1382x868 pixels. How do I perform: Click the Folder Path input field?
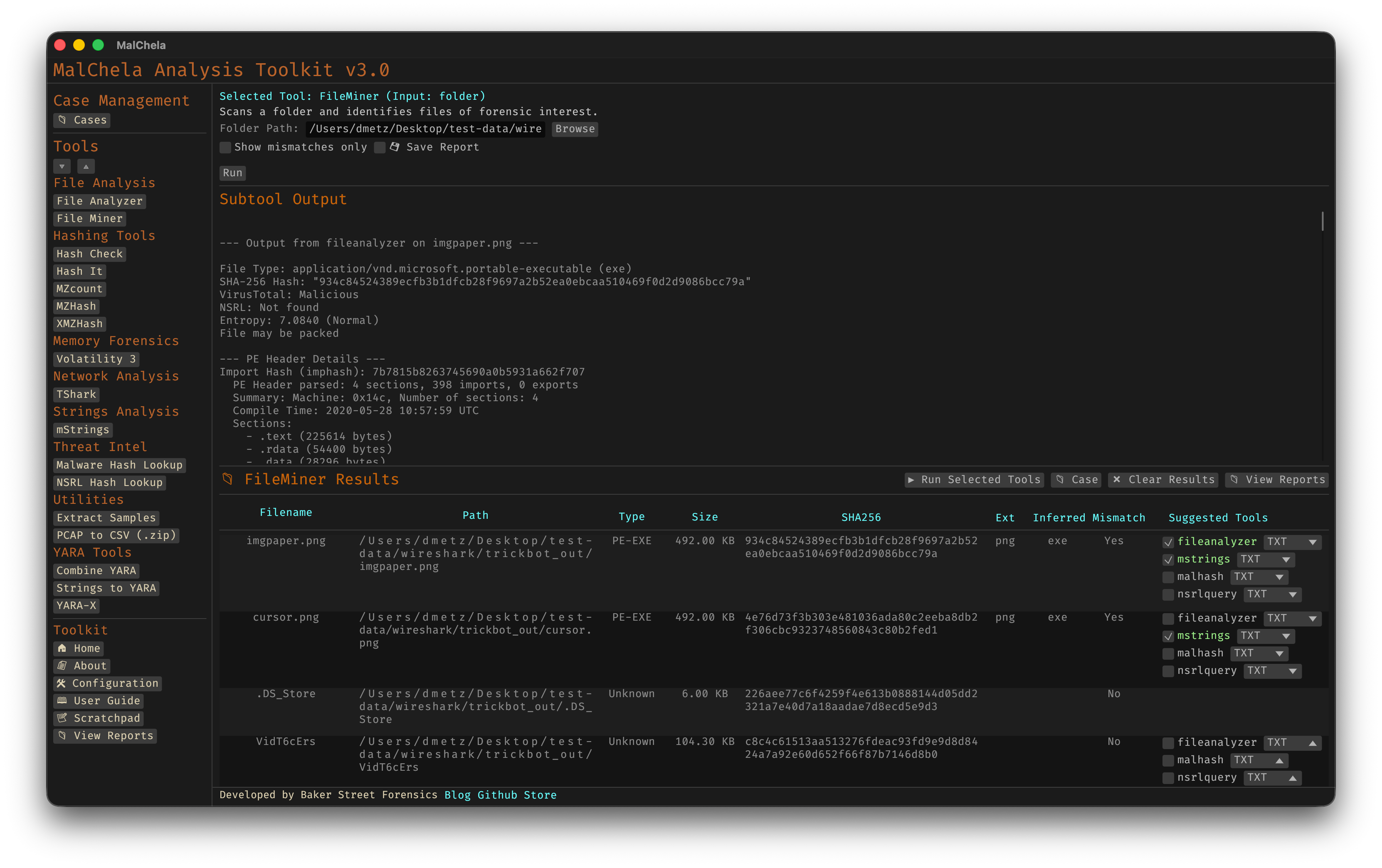click(x=425, y=128)
